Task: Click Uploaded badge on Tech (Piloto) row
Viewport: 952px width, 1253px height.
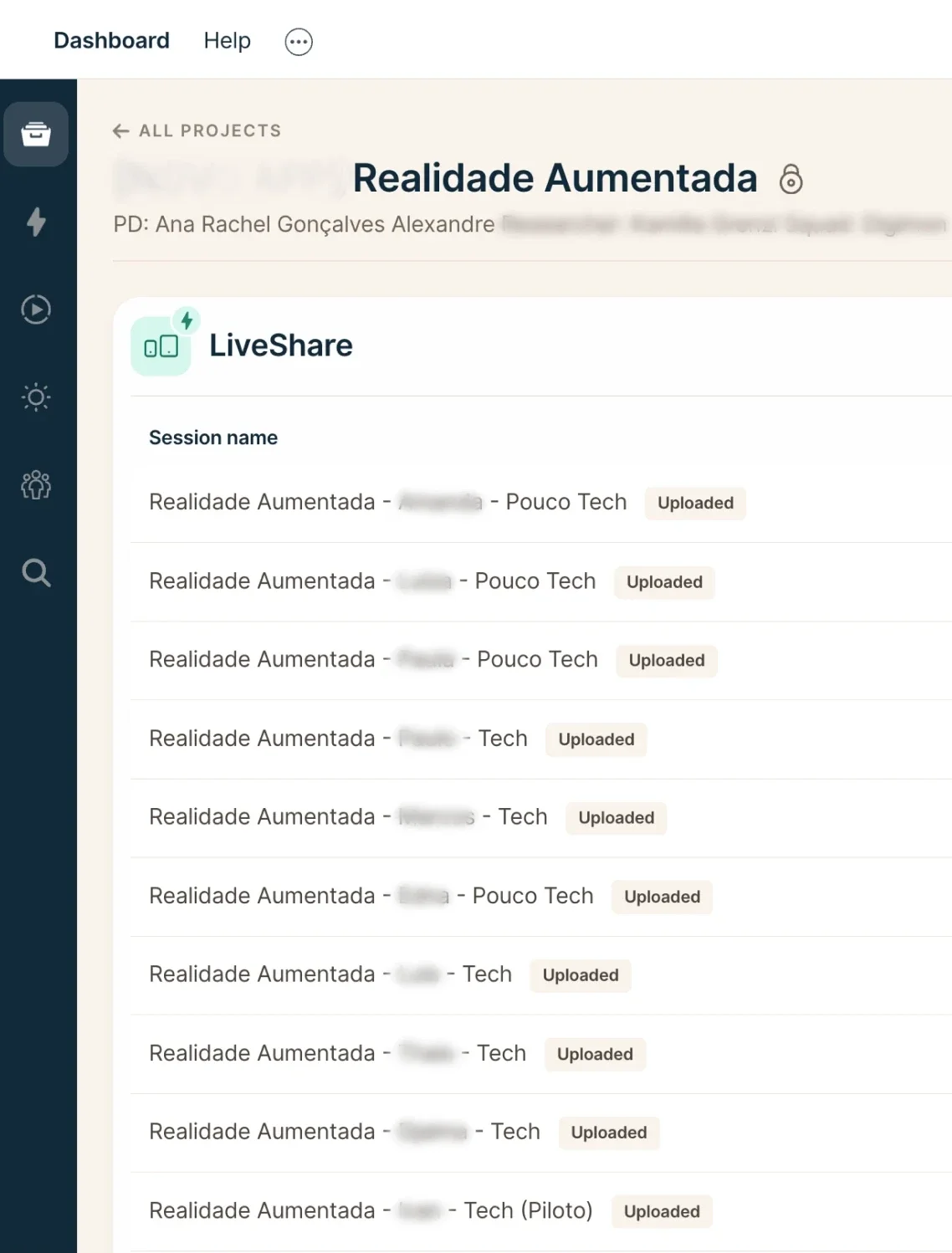Action: (x=662, y=1212)
